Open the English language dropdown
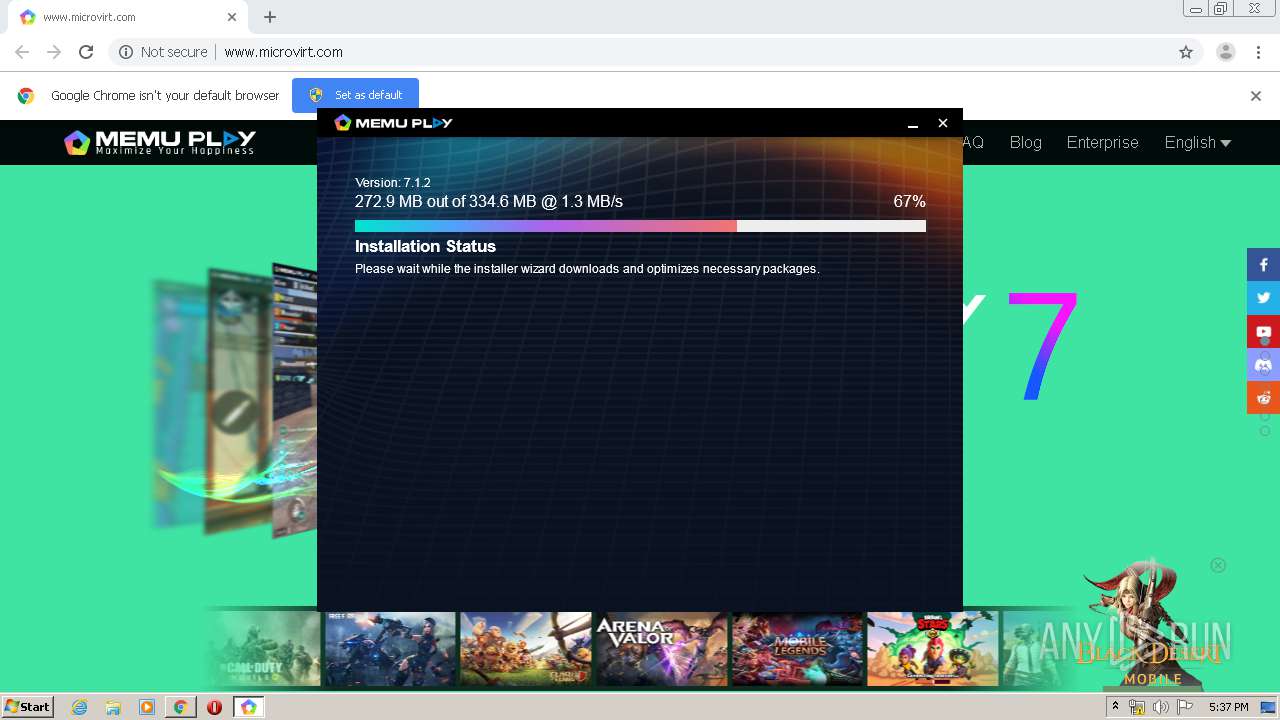Screen dimensions: 1280x720 click(x=1197, y=142)
